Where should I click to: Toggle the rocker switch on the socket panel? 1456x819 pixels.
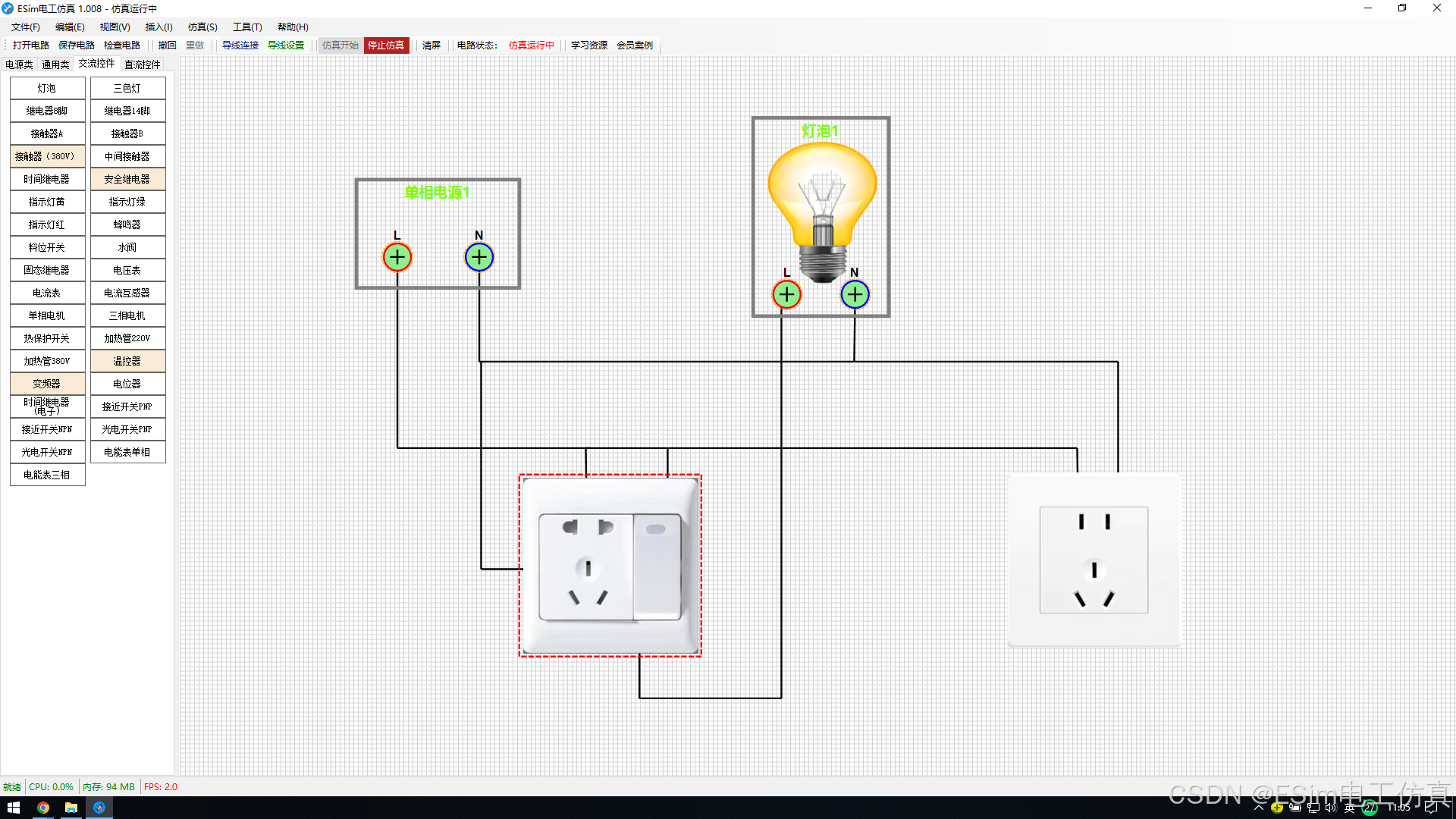[x=657, y=566]
